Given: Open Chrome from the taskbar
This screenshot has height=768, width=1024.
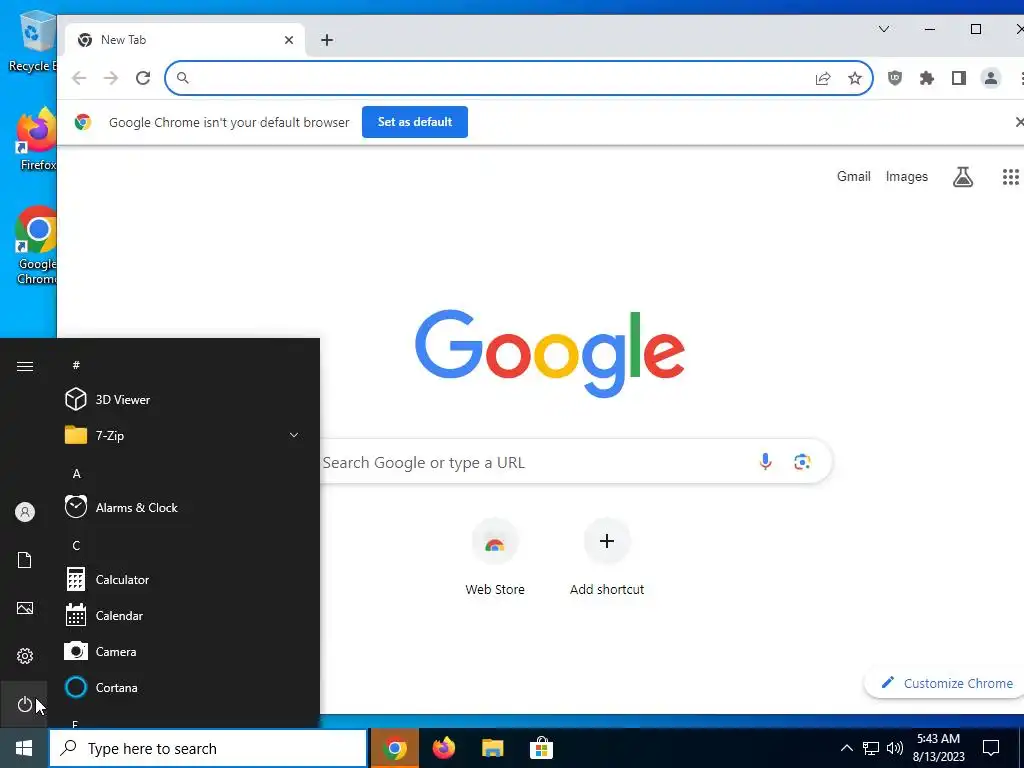Looking at the screenshot, I should tap(394, 748).
